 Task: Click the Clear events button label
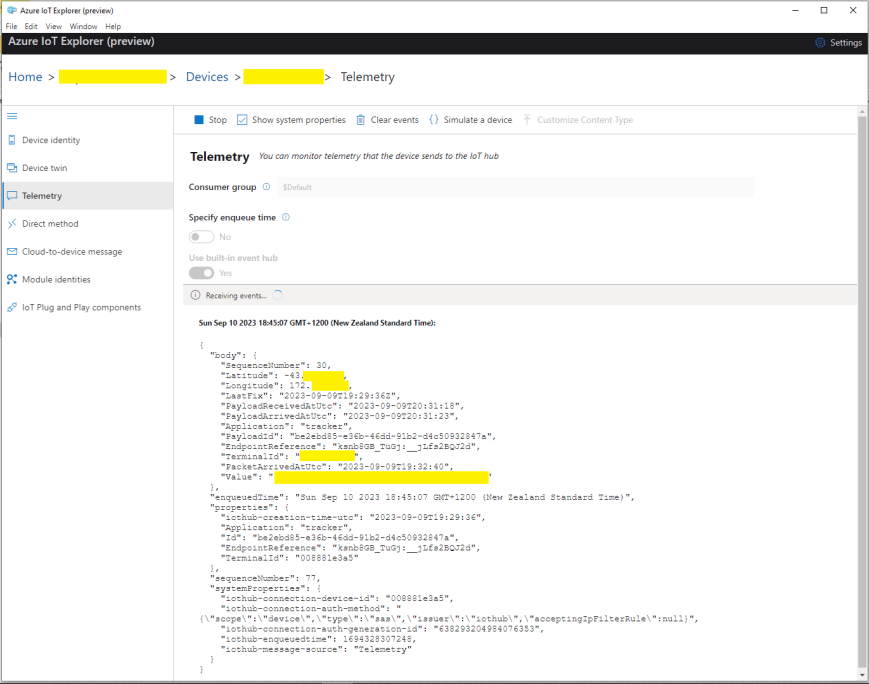click(395, 120)
